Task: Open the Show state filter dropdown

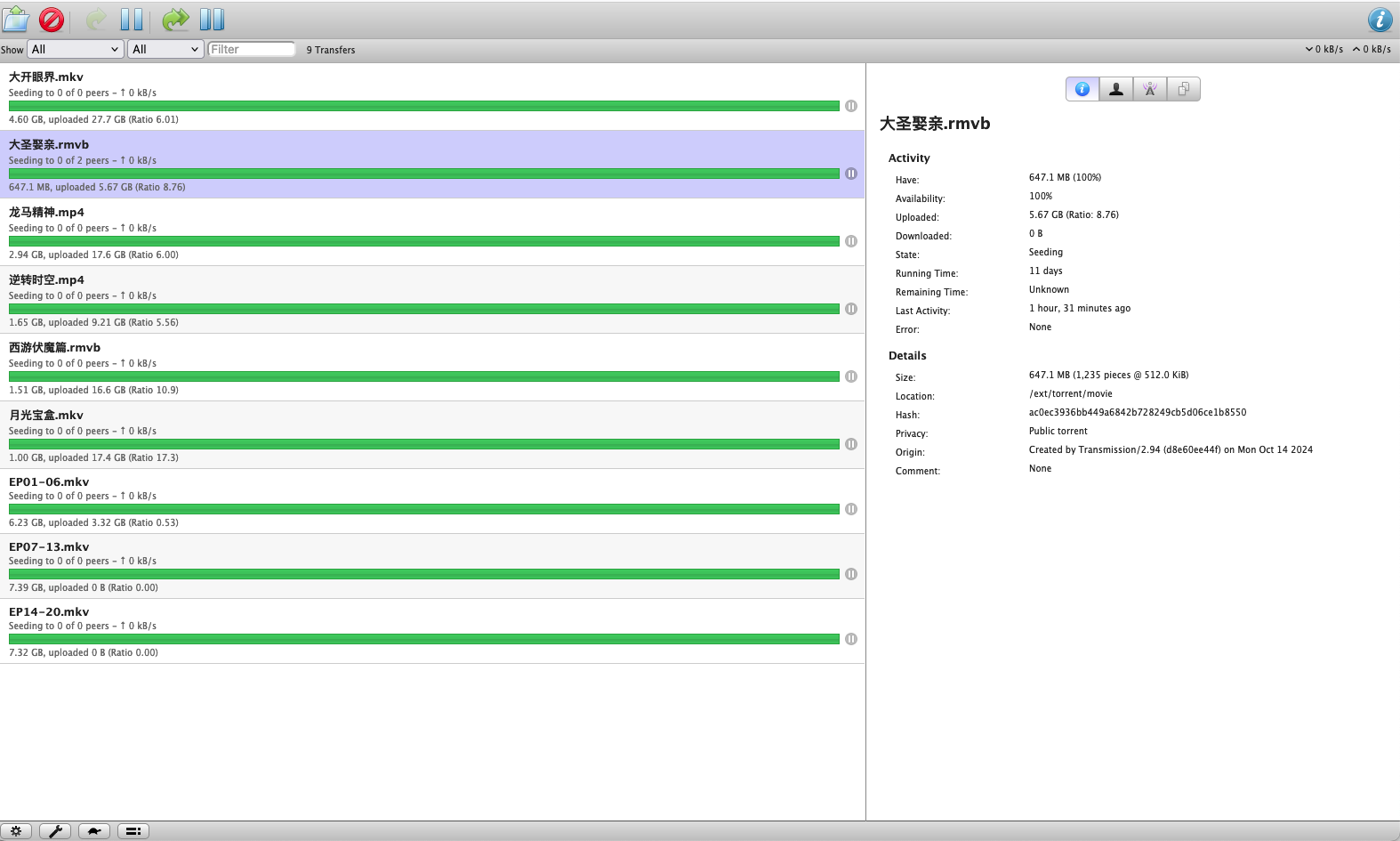Action: tap(76, 50)
